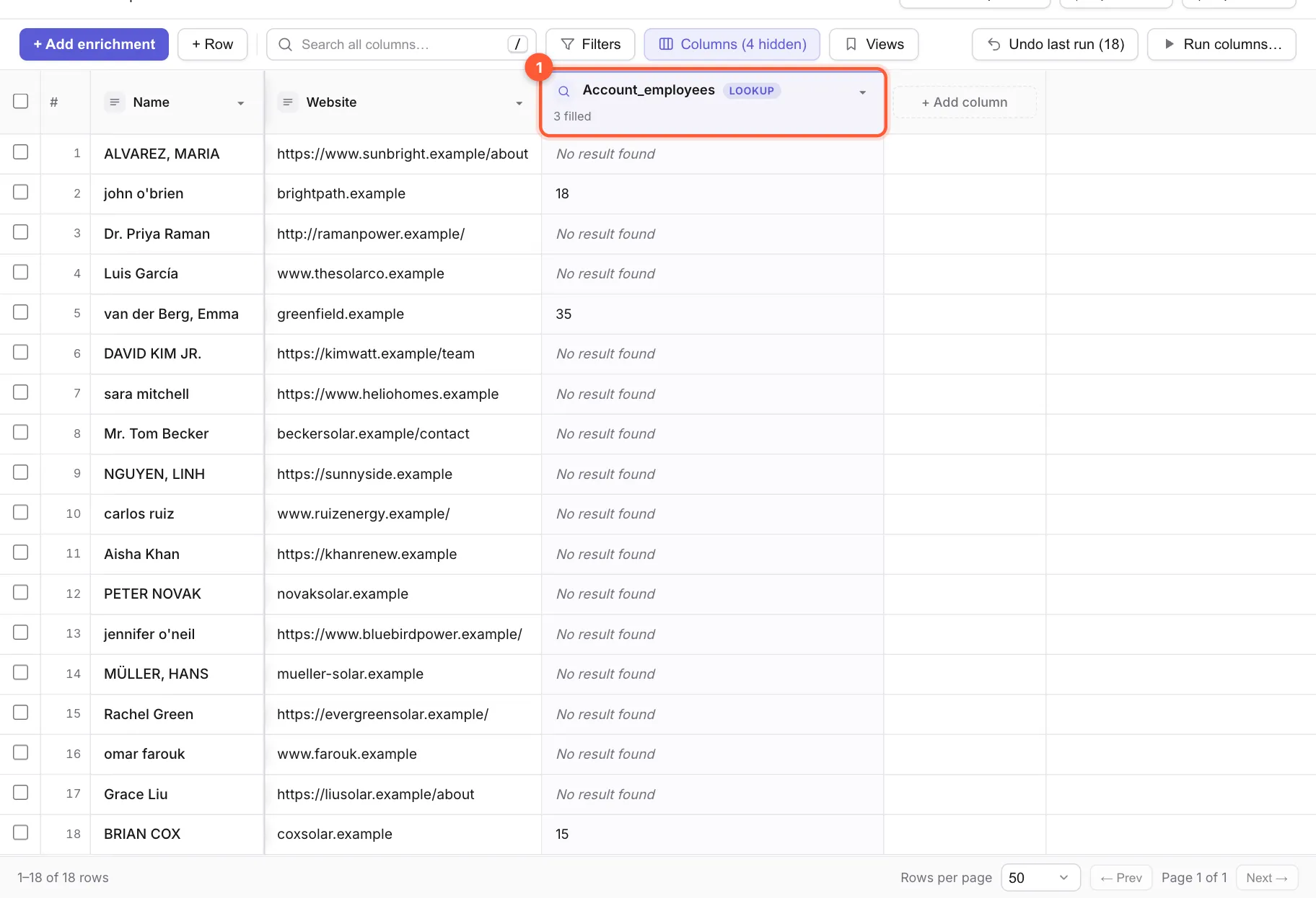The height and width of the screenshot is (898, 1316).
Task: Click the play icon on Run columns
Action: click(x=1170, y=45)
